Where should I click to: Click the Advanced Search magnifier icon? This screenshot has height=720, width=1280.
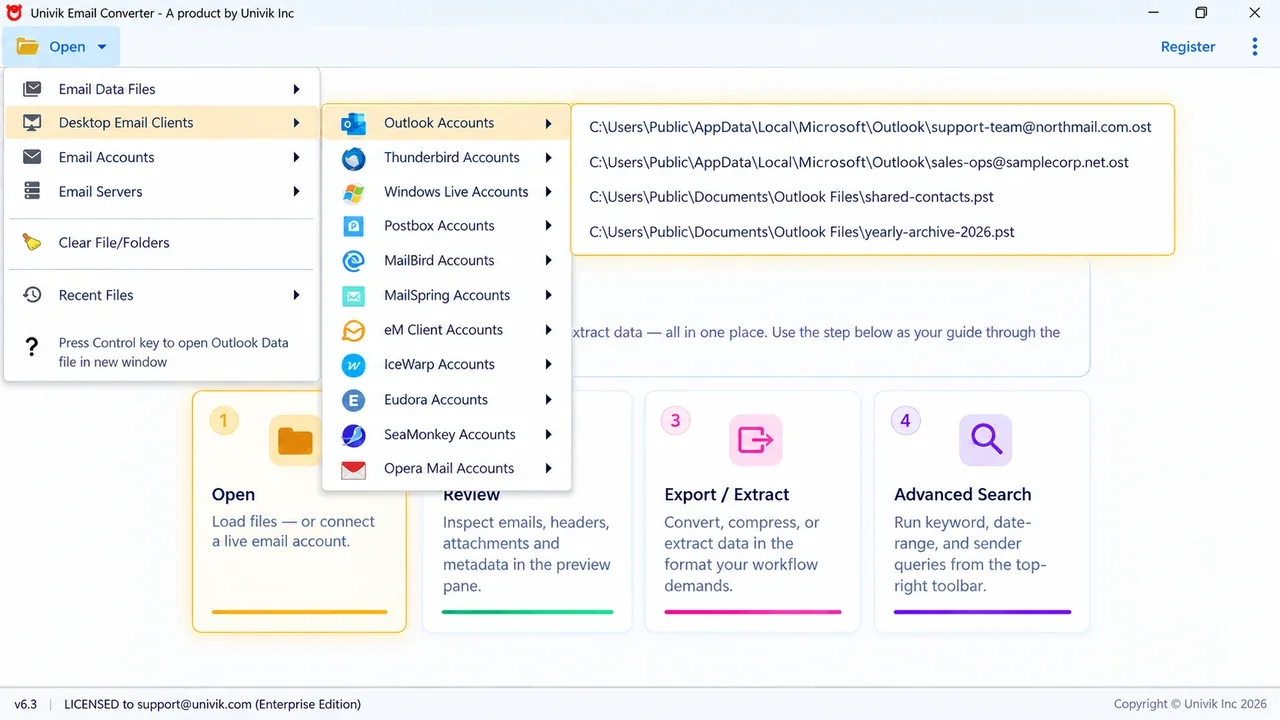click(986, 439)
